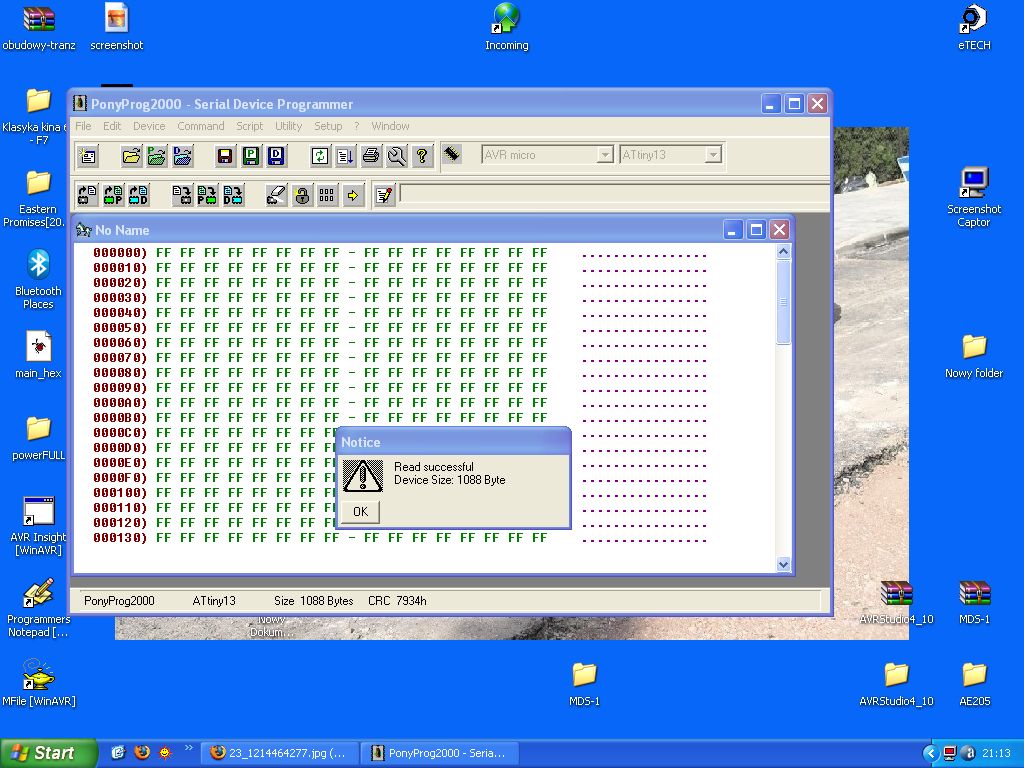The width and height of the screenshot is (1024, 768).
Task: Click the Print toolbar icon
Action: [x=371, y=155]
